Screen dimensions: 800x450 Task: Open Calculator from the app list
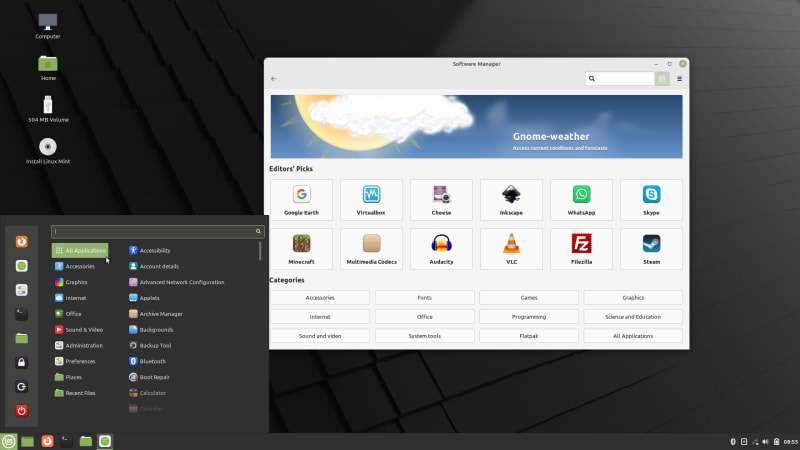[147, 393]
